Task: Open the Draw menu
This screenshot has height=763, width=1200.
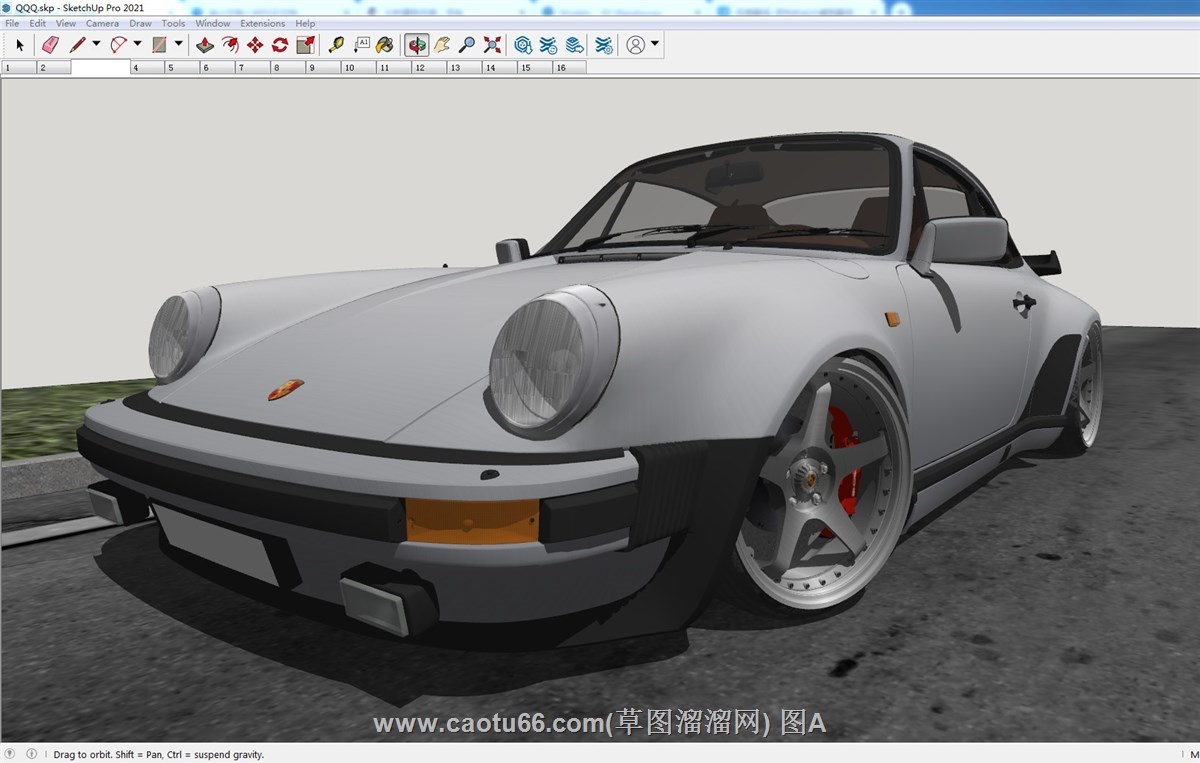Action: point(140,23)
